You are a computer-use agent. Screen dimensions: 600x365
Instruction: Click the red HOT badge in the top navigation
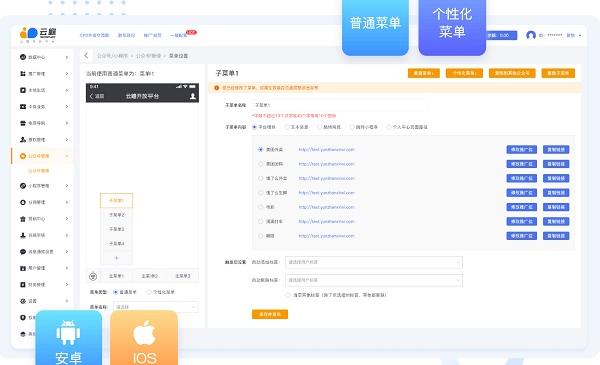[x=191, y=32]
